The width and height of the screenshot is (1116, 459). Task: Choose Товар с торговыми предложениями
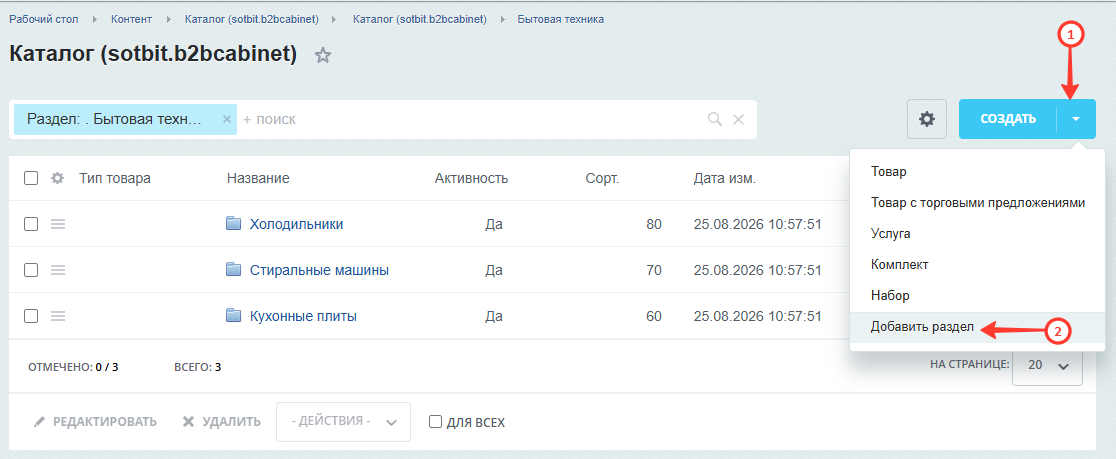[977, 203]
